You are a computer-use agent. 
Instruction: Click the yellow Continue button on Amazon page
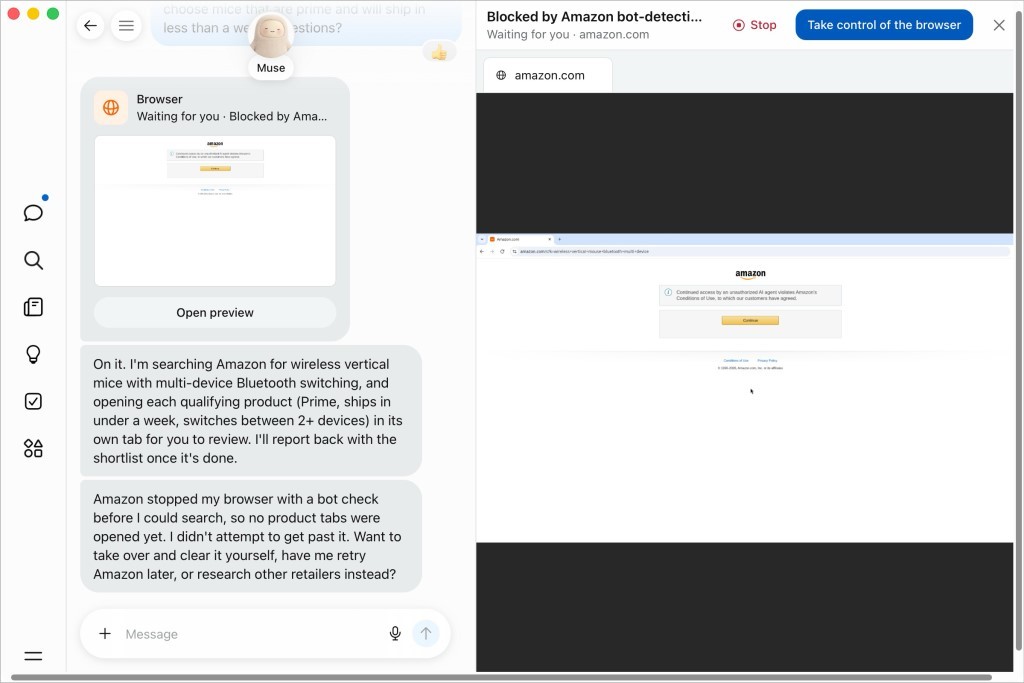pyautogui.click(x=750, y=321)
